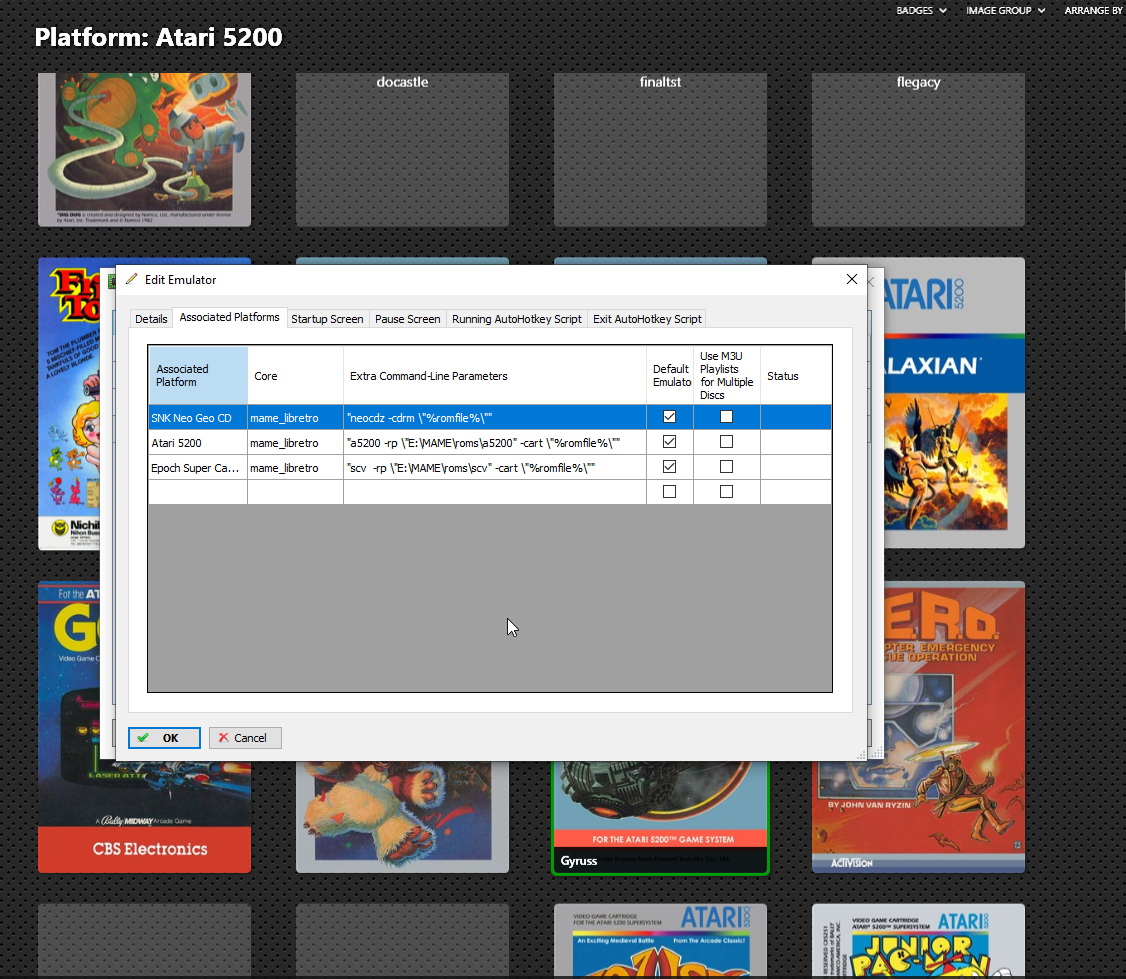Select the game cover showing furry paws

pos(402,817)
